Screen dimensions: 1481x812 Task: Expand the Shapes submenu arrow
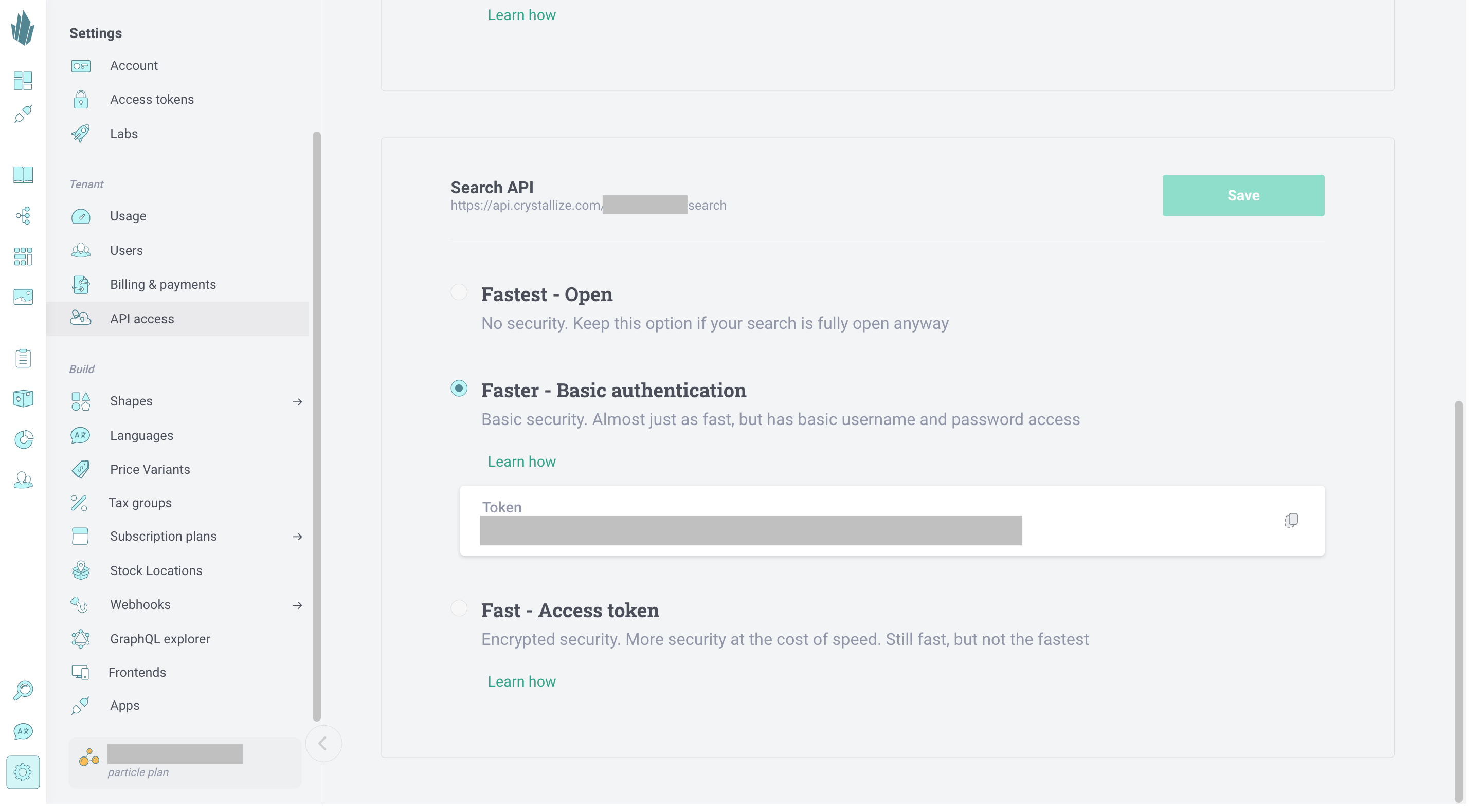(297, 402)
